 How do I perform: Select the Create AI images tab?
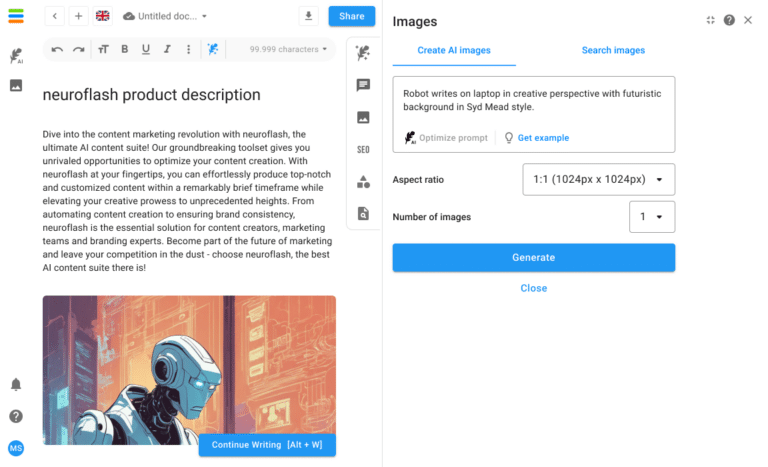point(454,50)
